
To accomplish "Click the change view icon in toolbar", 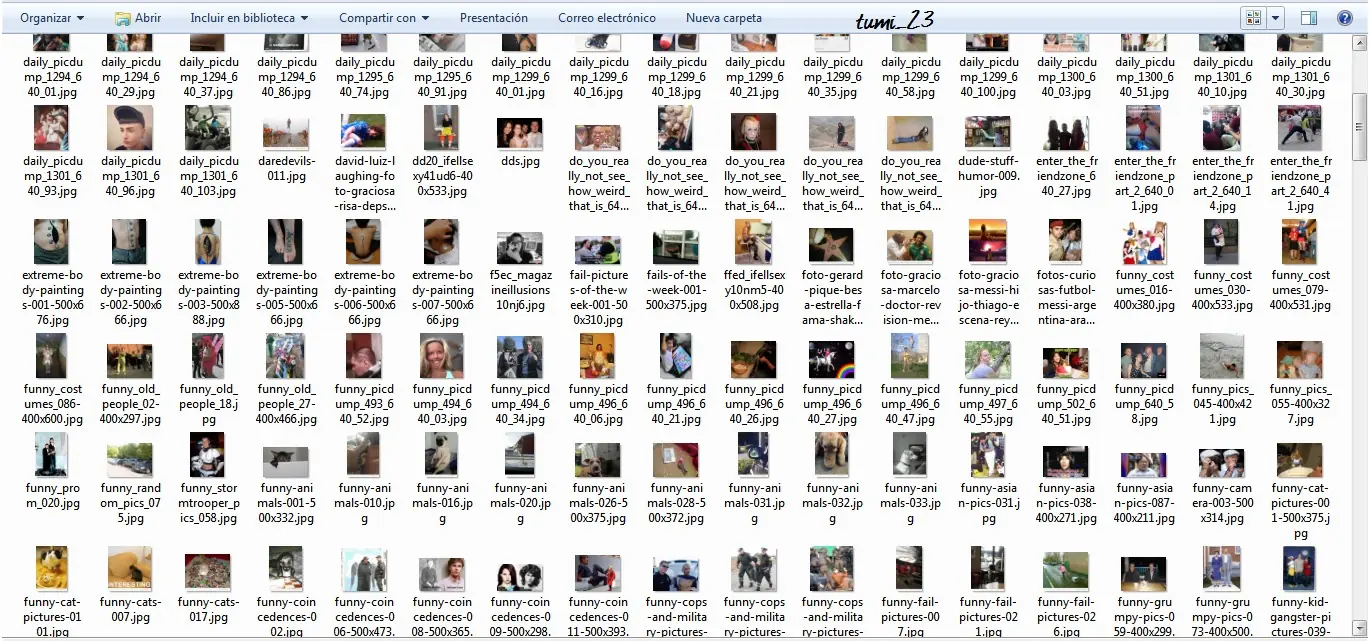I will pyautogui.click(x=1253, y=18).
